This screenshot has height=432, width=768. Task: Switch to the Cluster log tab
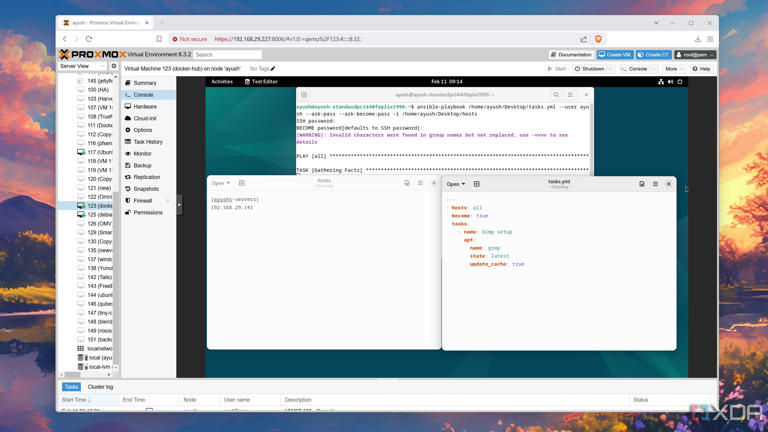(x=100, y=387)
